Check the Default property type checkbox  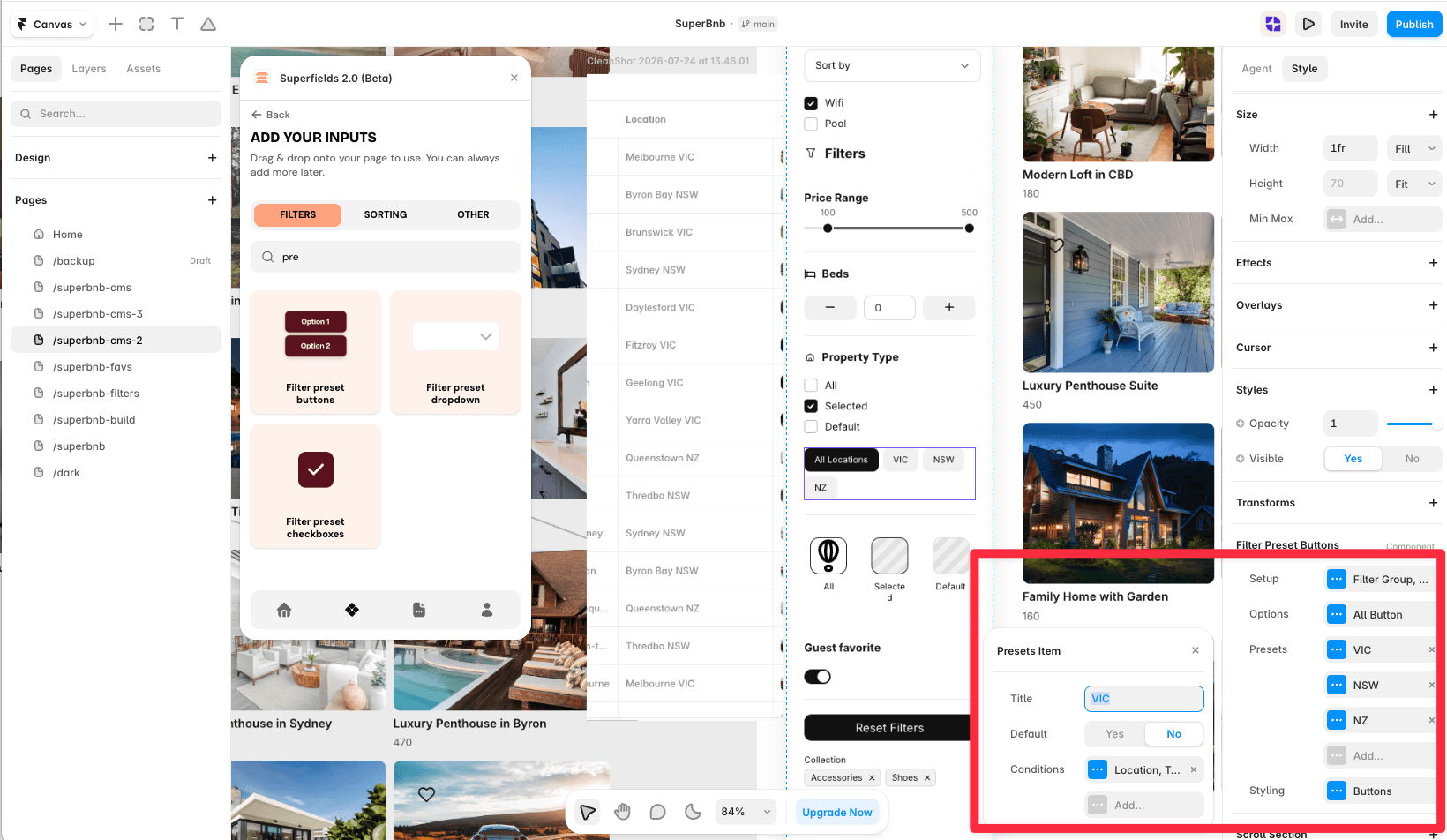pos(811,427)
